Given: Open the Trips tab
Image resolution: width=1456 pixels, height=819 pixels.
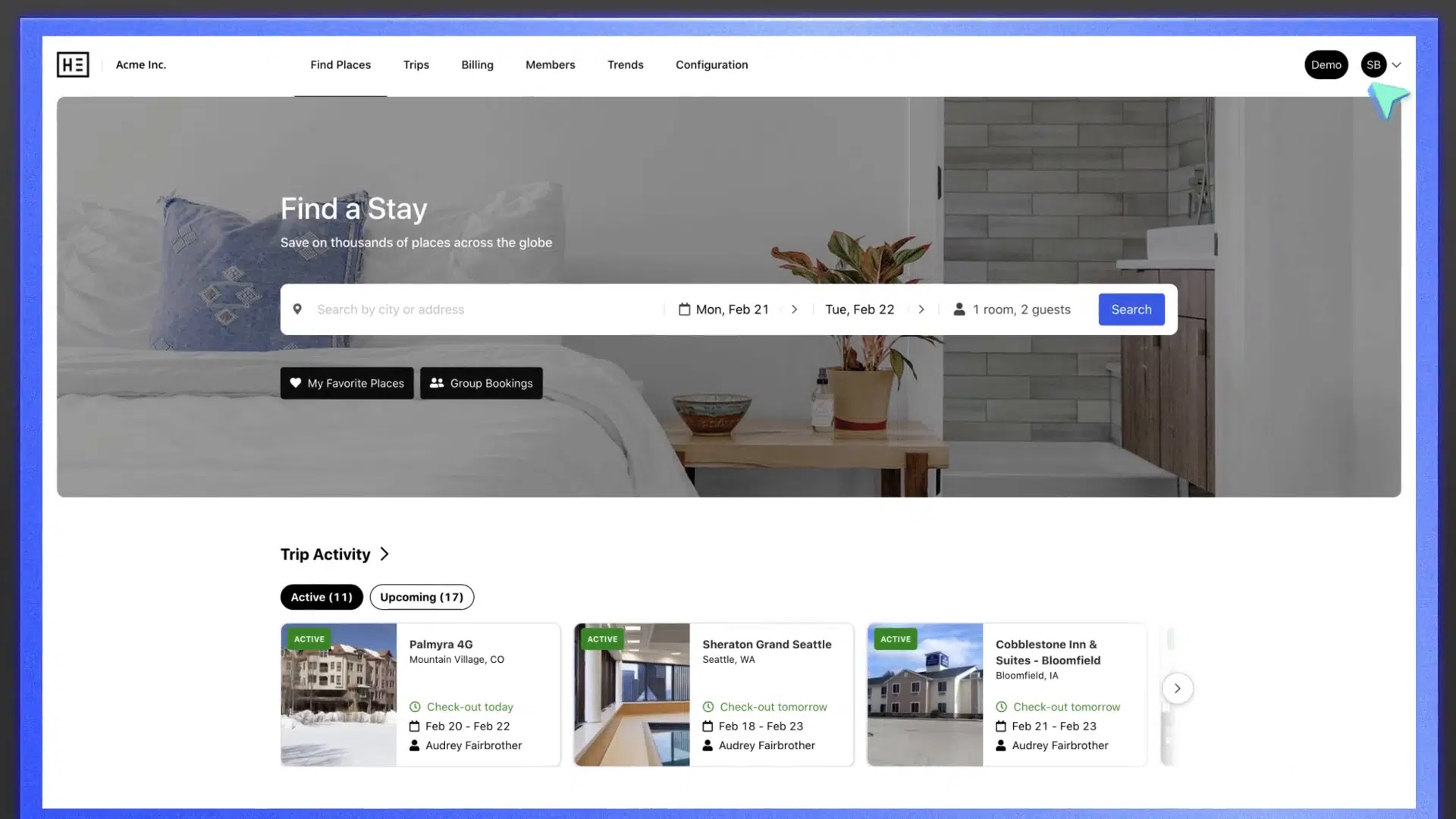Looking at the screenshot, I should [416, 64].
